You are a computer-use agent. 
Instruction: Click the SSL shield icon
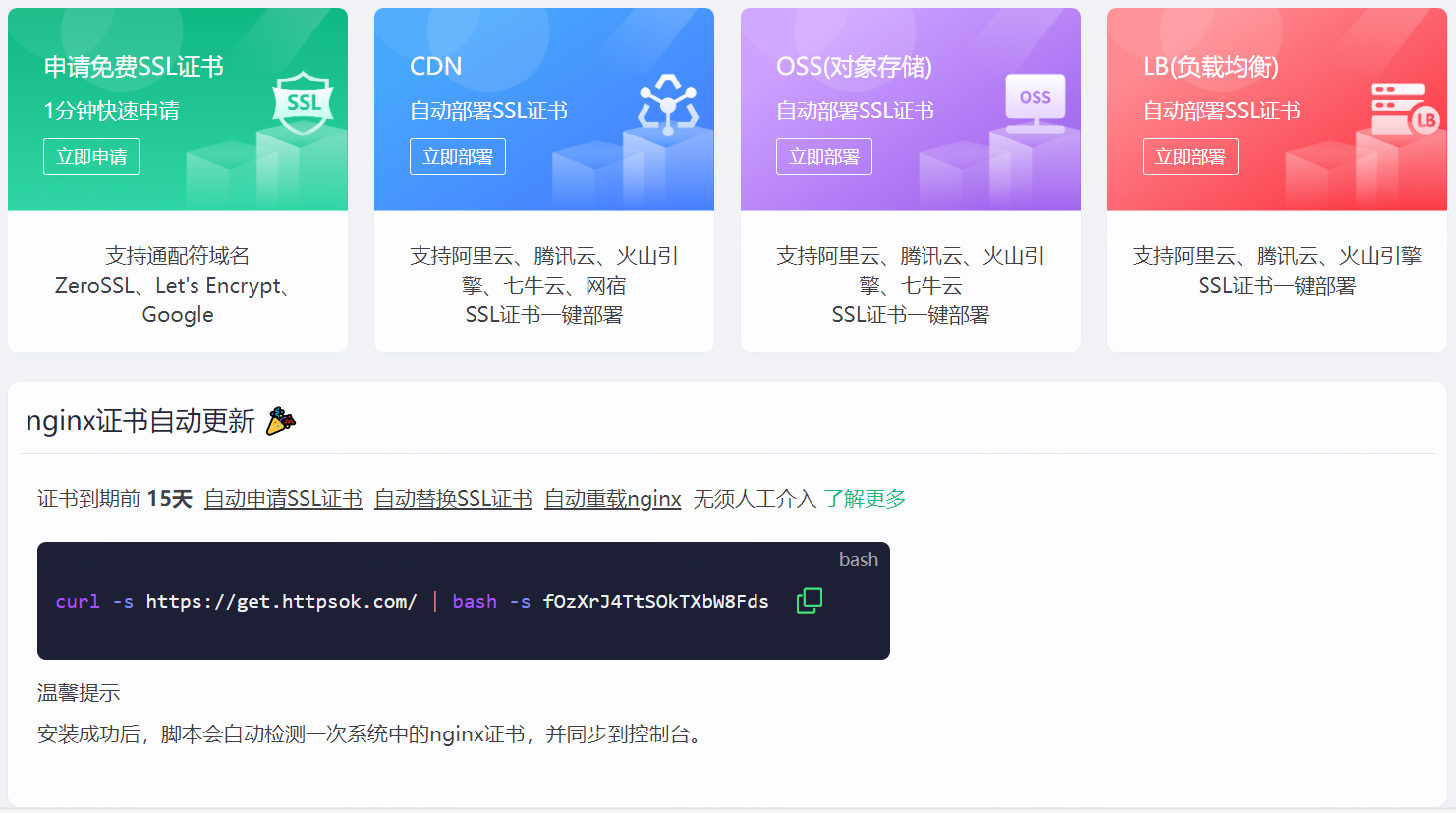303,104
